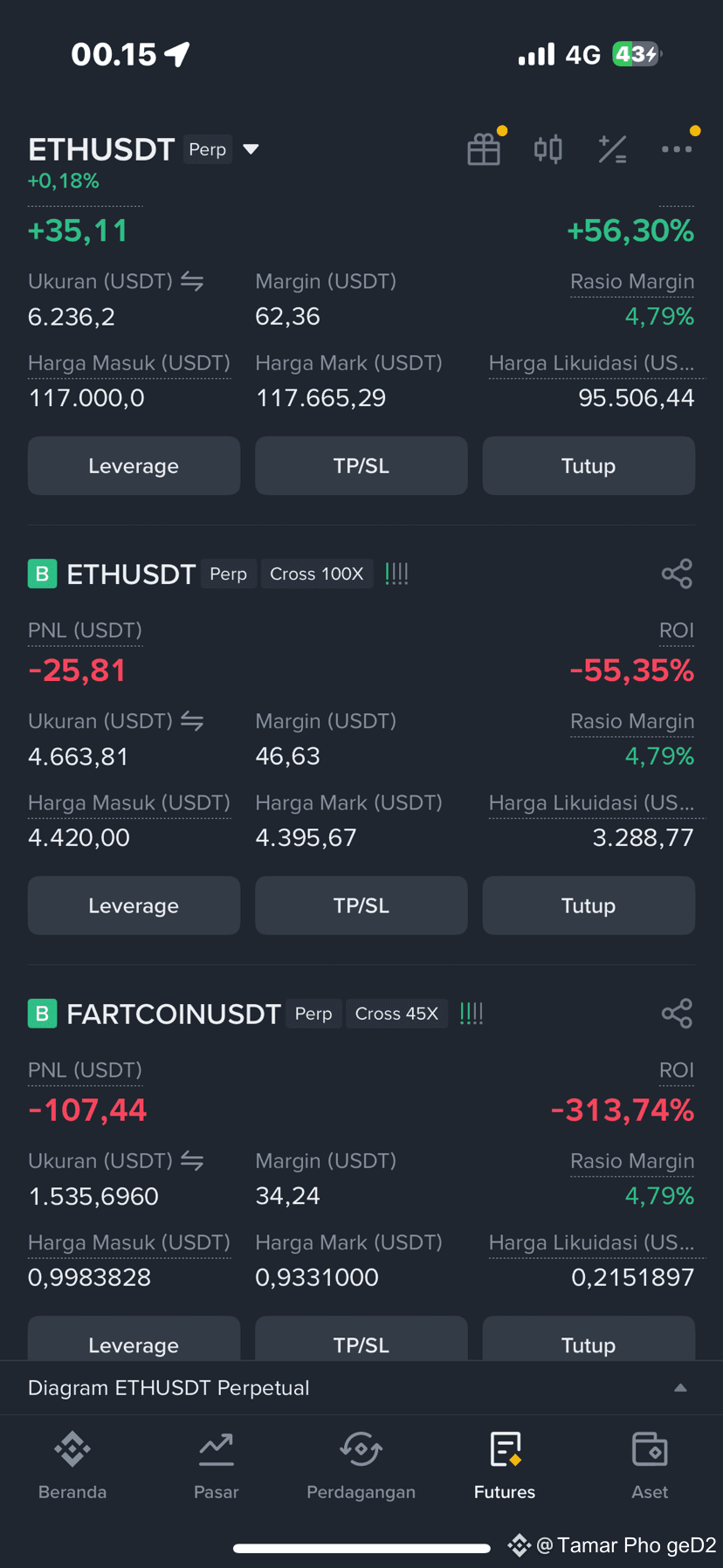Open the three-dot more options menu
723x1568 pixels.
click(677, 149)
